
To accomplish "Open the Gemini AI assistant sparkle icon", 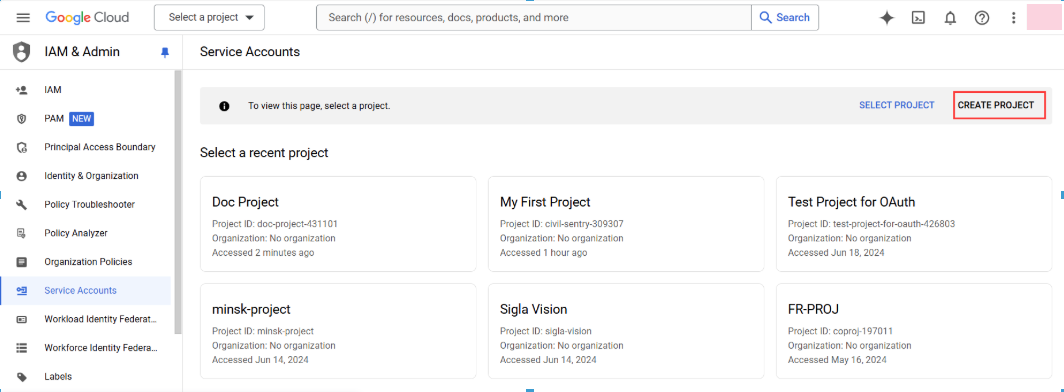I will click(886, 18).
